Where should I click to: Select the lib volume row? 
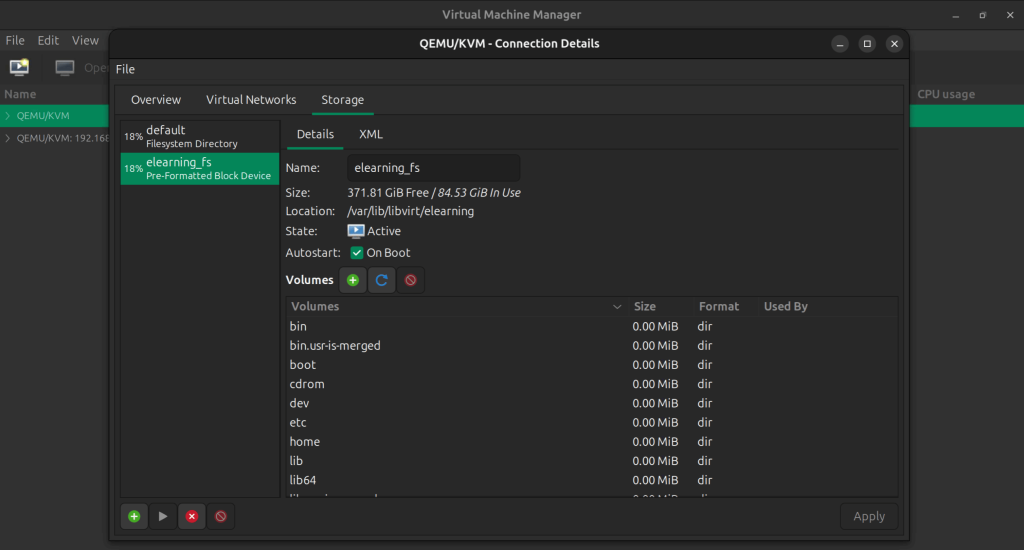pyautogui.click(x=592, y=461)
